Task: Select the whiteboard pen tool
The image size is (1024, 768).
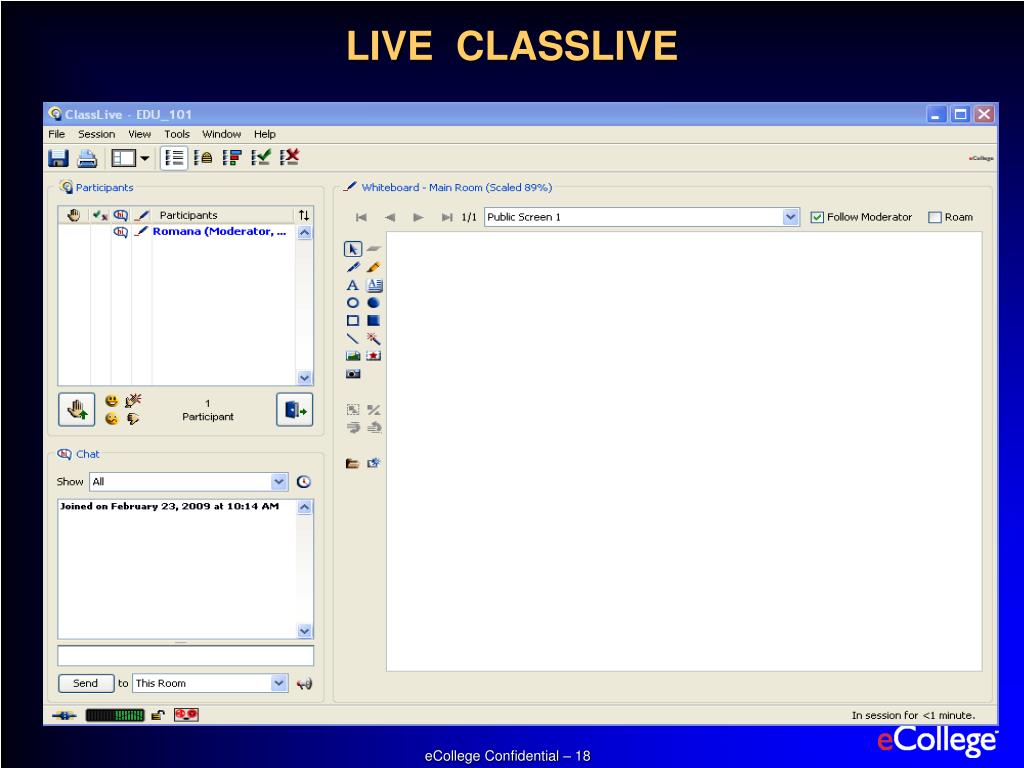Action: pyautogui.click(x=353, y=267)
